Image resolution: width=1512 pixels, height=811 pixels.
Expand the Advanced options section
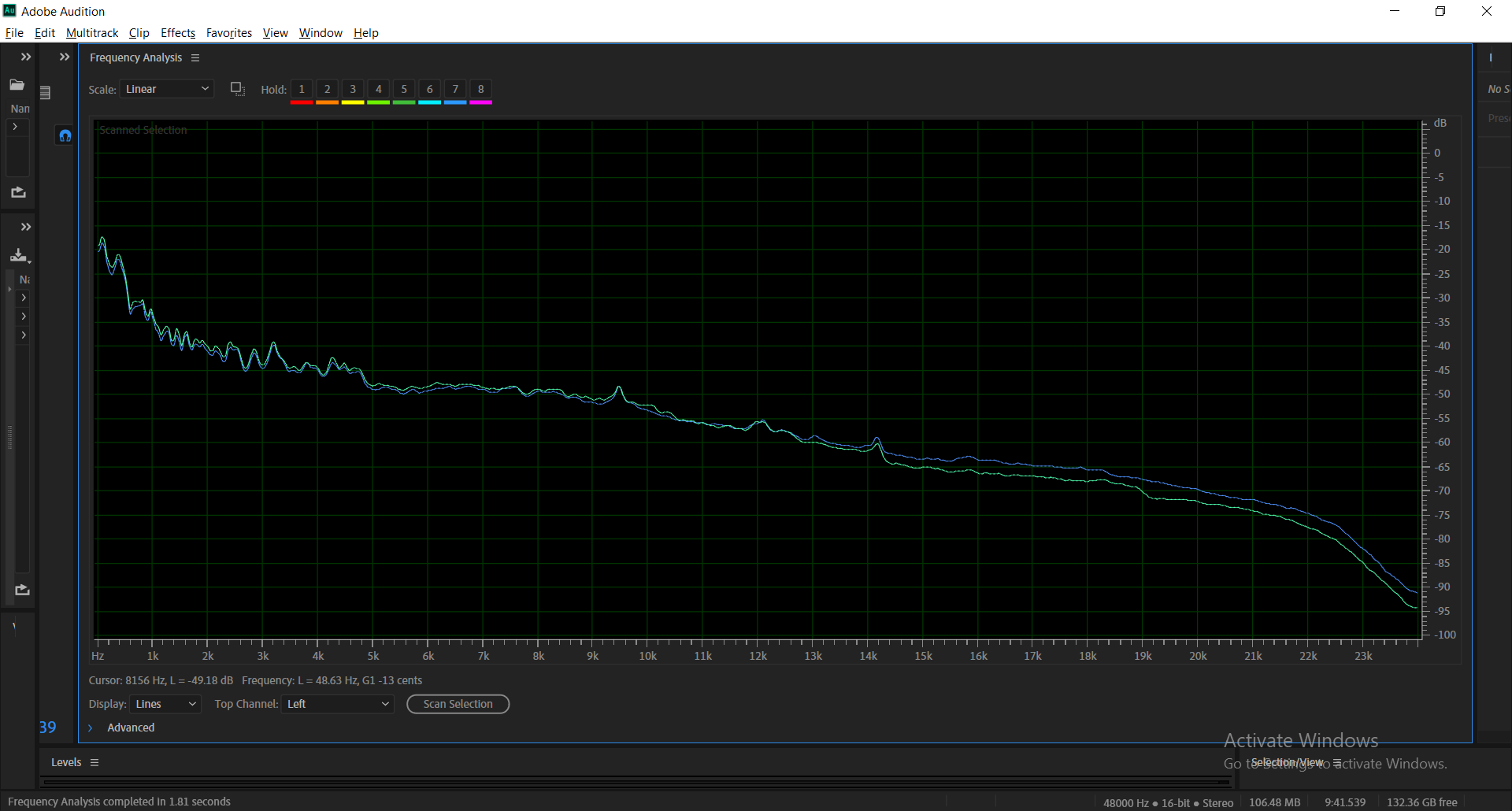(x=90, y=728)
